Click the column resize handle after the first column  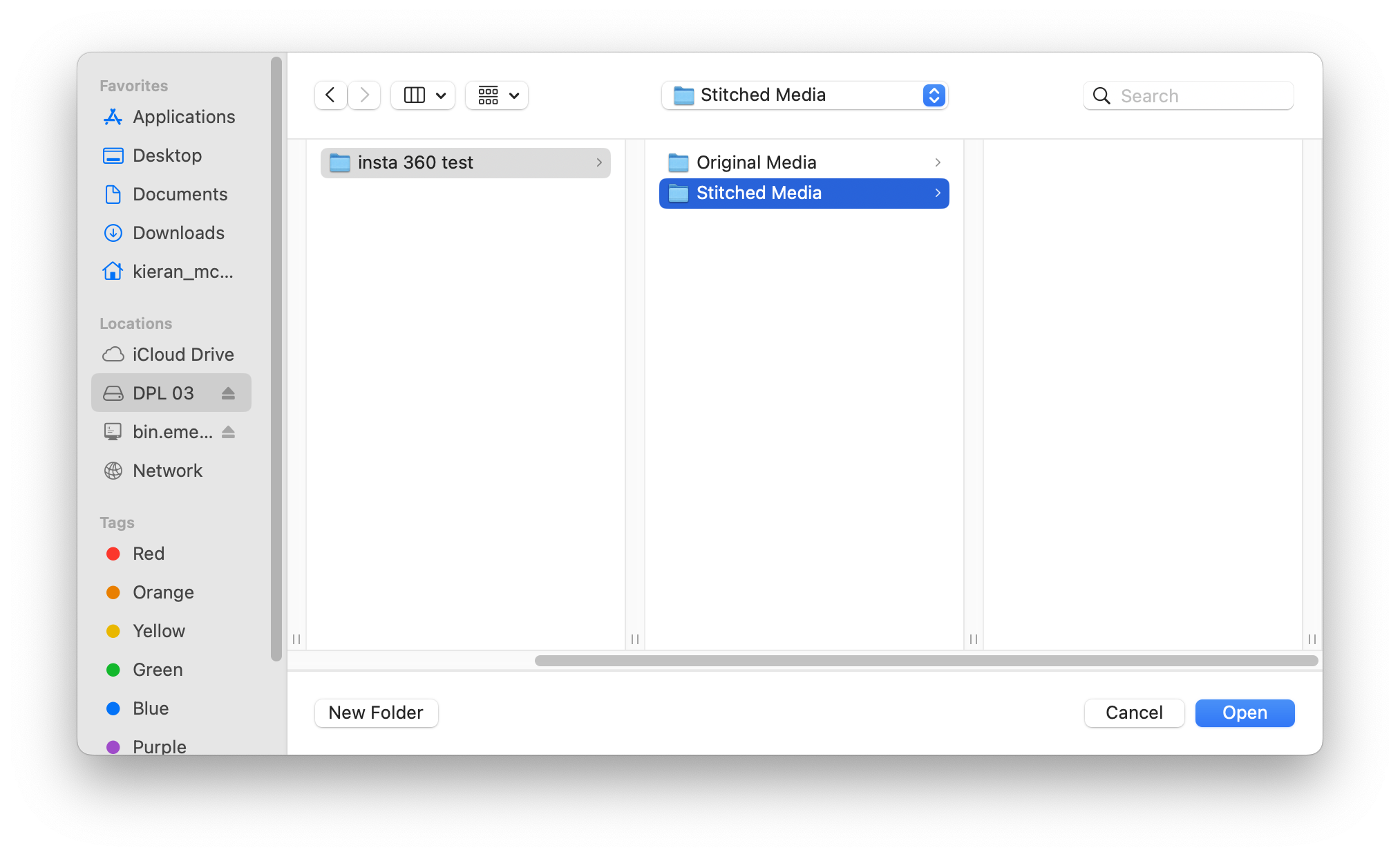[x=635, y=639]
